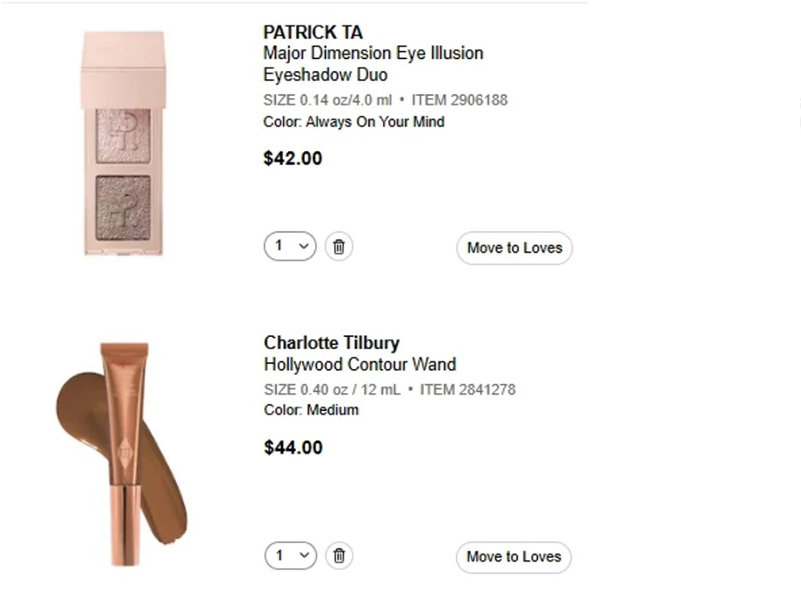Click the $42.00 price
Screen dimensions: 801x600
pyautogui.click(x=293, y=158)
